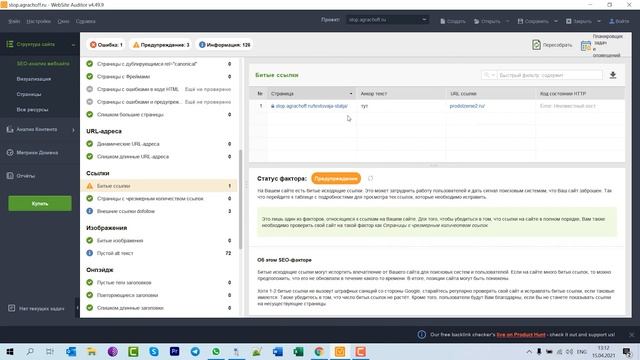640x360 pixels.
Task: Filter by Предупреждение: 3 badge
Action: [x=161, y=45]
